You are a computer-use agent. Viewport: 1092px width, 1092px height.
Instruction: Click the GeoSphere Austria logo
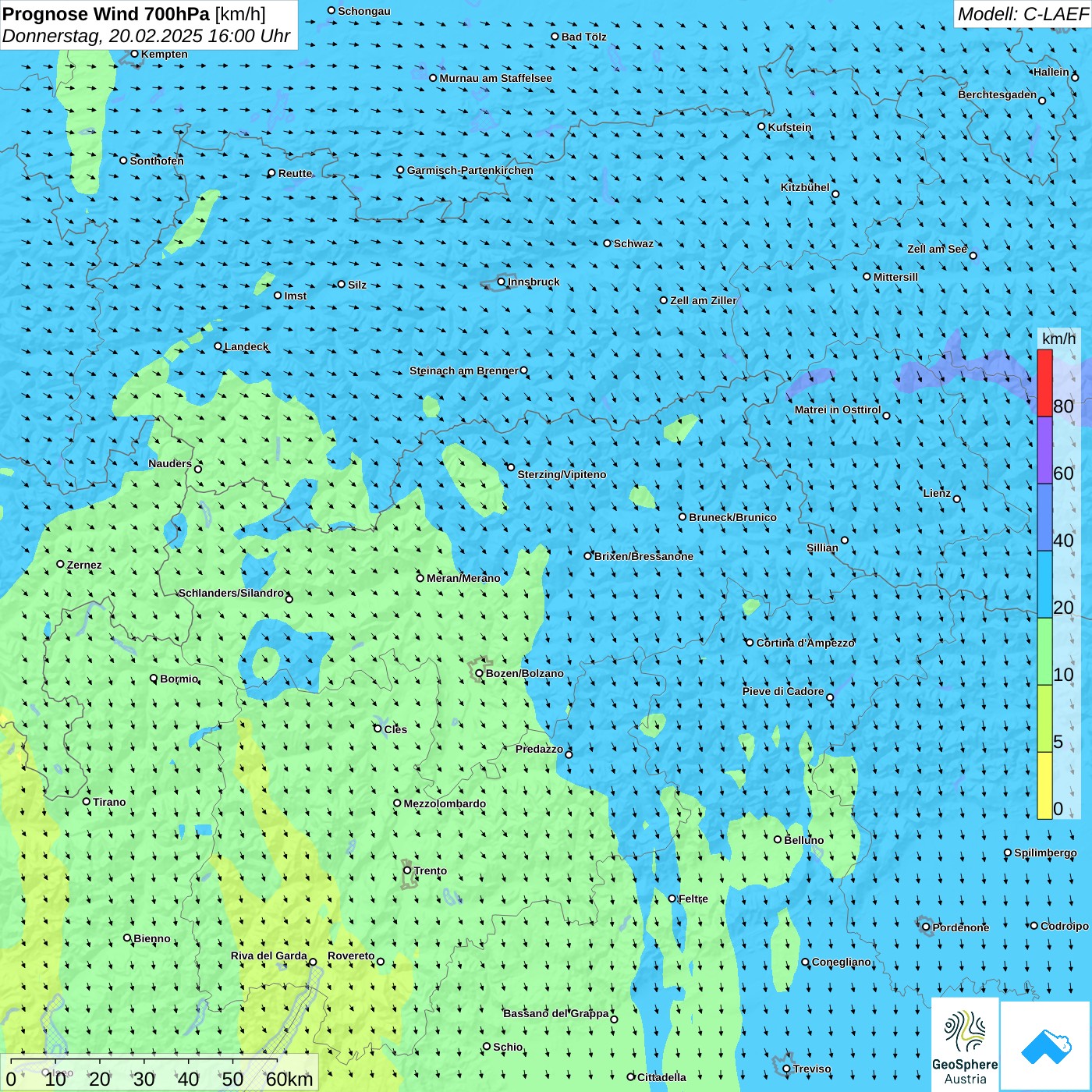965,1044
